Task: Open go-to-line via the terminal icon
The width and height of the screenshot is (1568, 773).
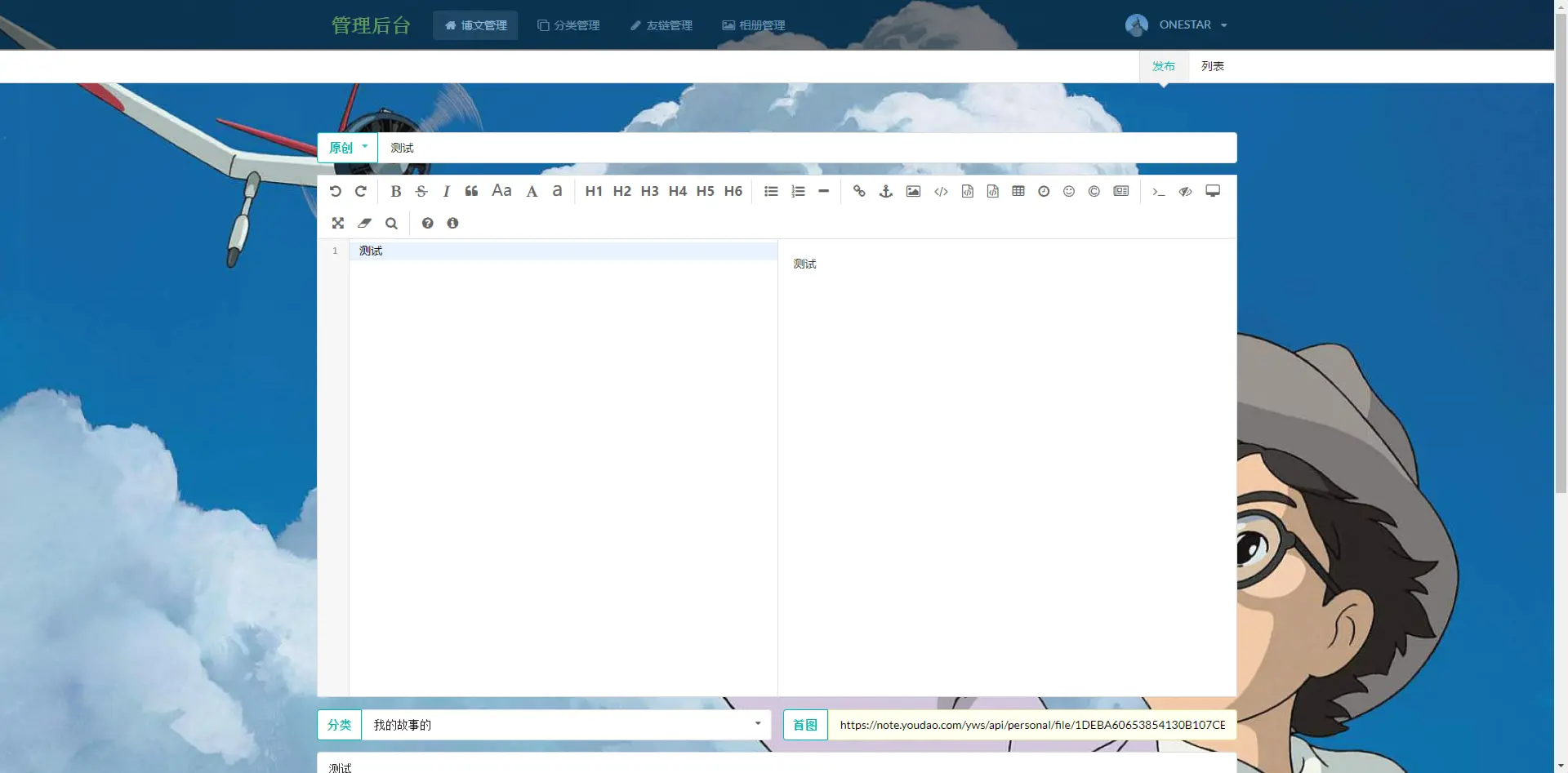Action: (1159, 191)
